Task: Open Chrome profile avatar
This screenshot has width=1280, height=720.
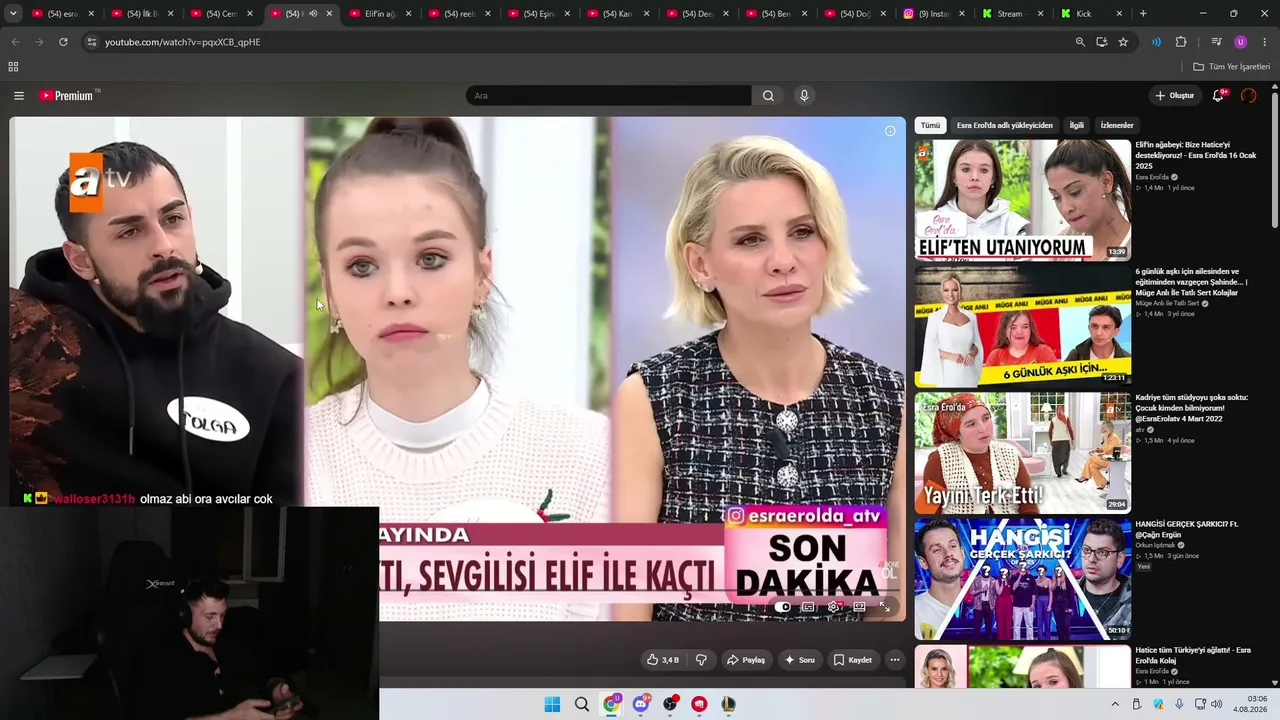Action: point(1241,42)
